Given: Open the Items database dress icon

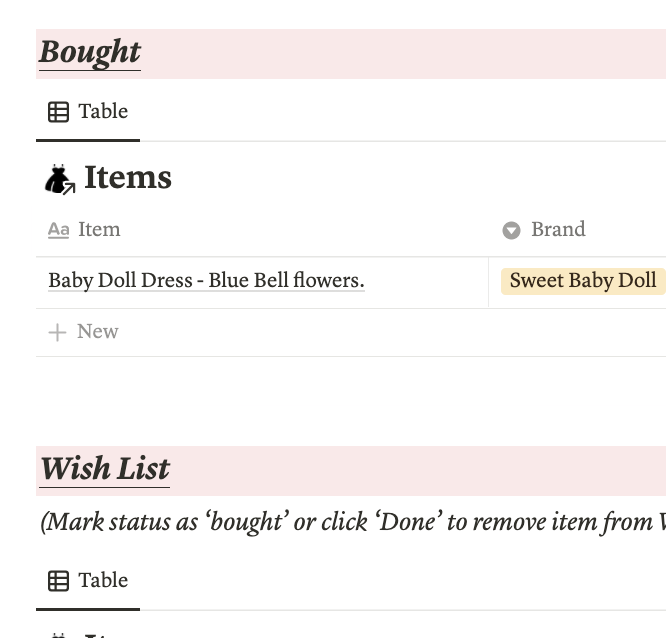Looking at the screenshot, I should (x=60, y=179).
